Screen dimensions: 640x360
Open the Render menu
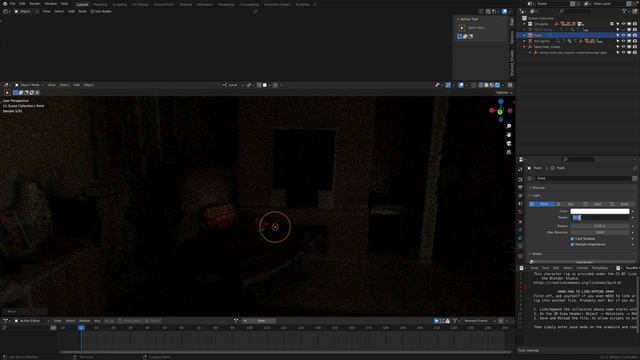[x=35, y=4]
